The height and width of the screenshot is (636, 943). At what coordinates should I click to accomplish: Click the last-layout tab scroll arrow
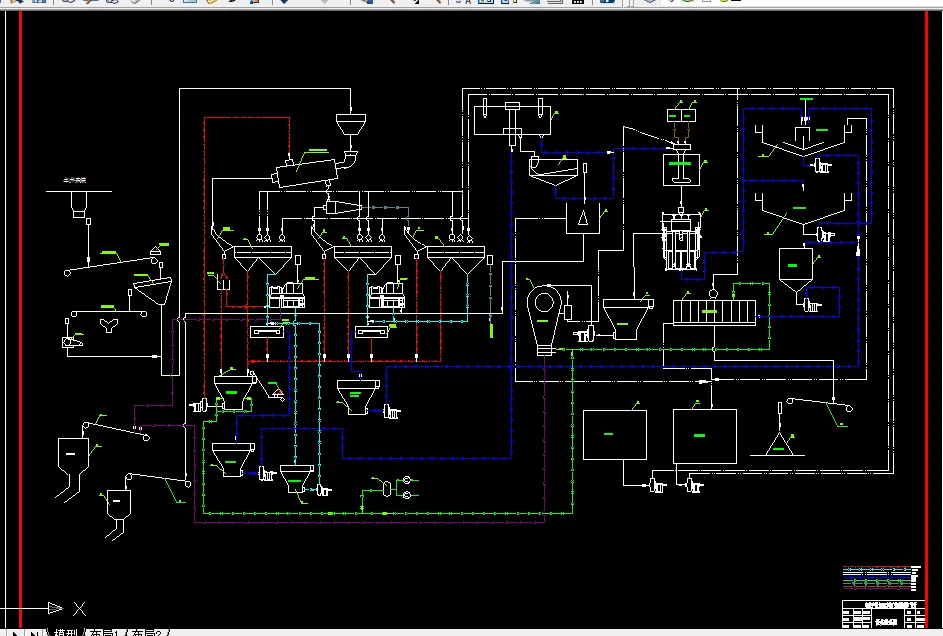(x=35, y=633)
